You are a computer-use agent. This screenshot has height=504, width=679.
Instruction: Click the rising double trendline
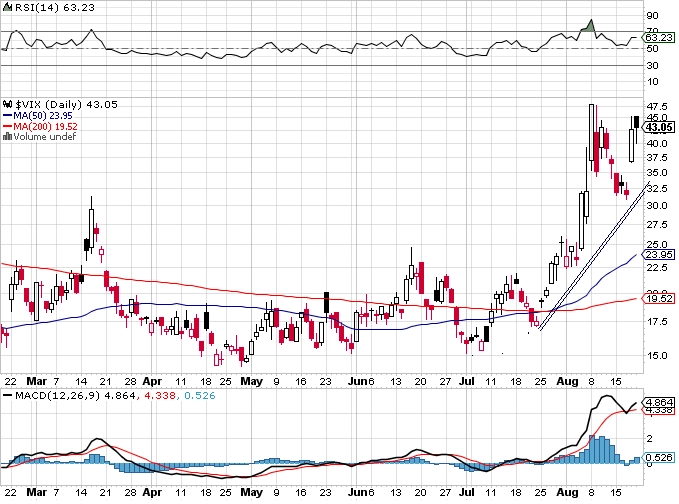pos(593,255)
